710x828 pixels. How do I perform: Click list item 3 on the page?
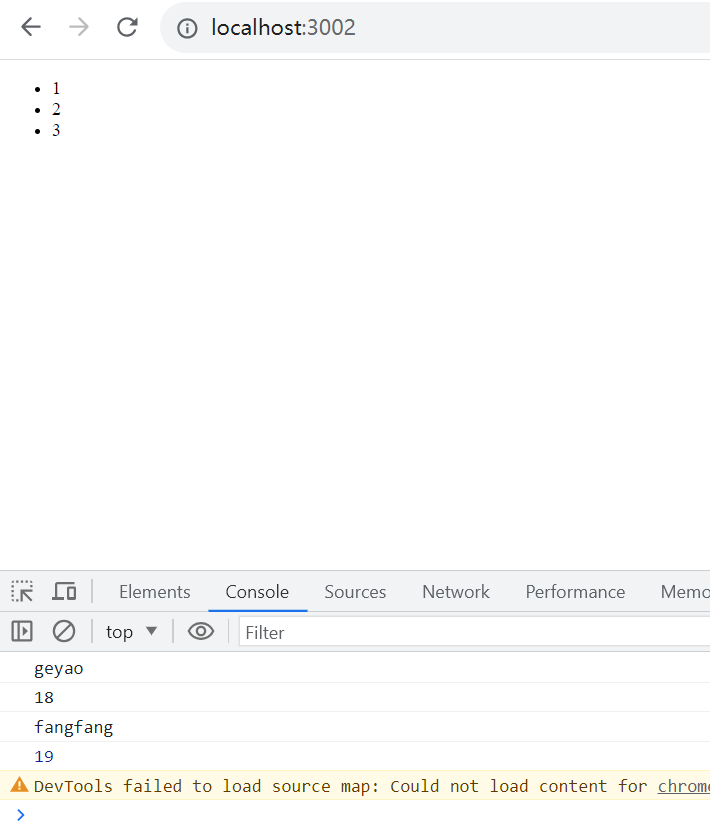56,130
